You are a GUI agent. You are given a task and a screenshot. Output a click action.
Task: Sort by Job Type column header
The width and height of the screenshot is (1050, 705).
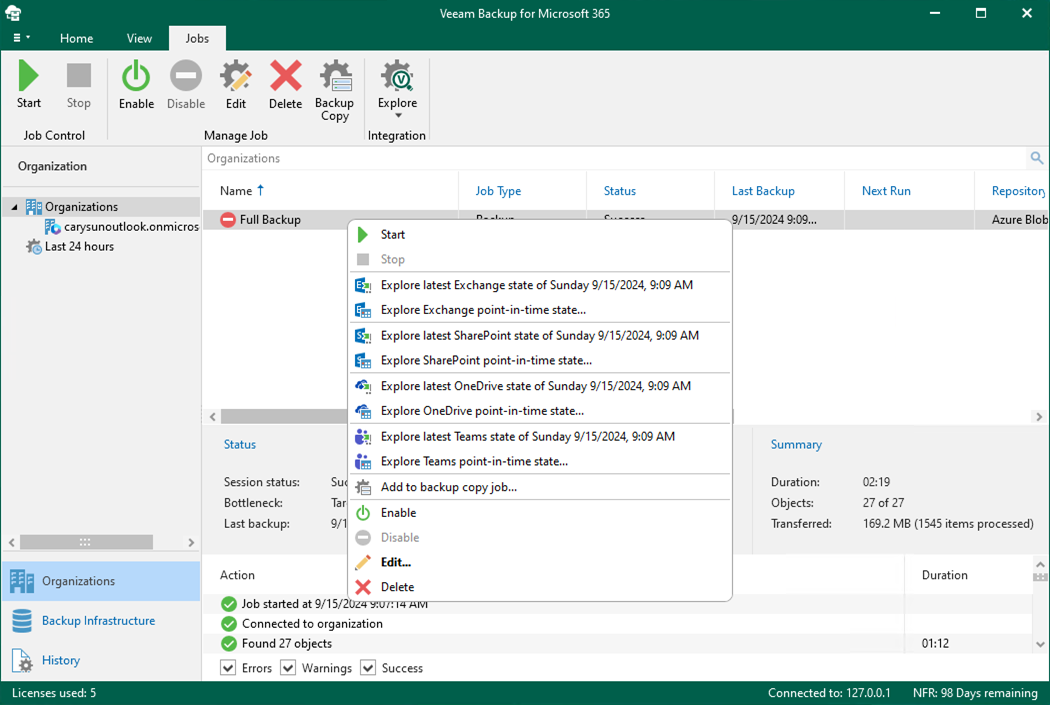pyautogui.click(x=522, y=191)
